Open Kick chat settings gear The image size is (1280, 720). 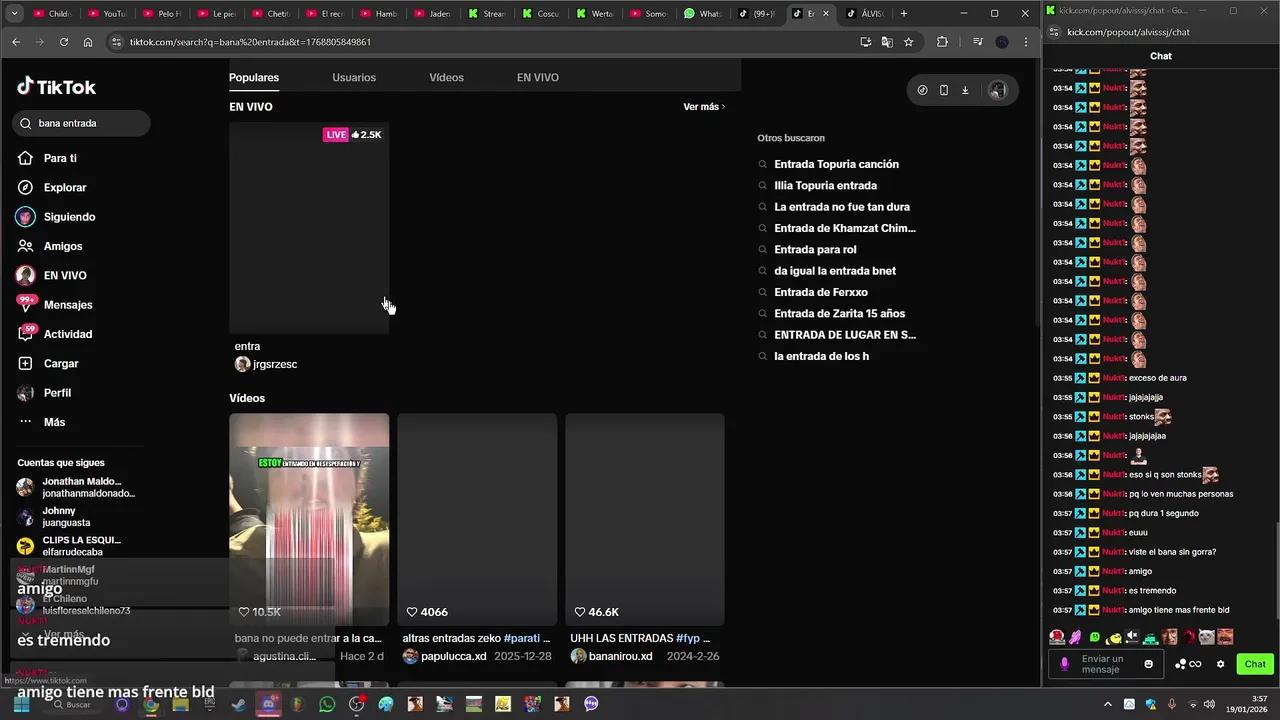(x=1220, y=664)
